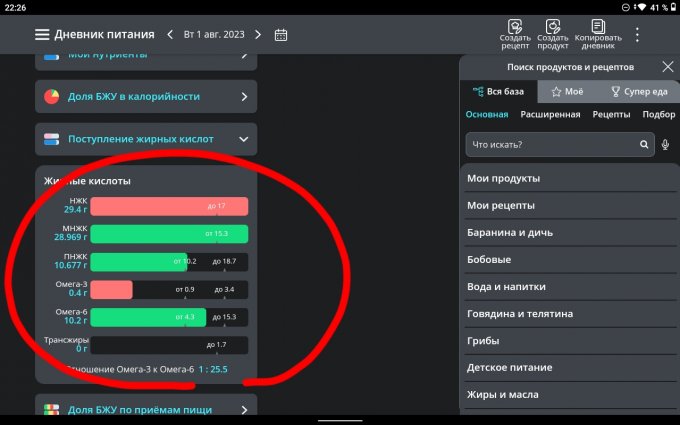Start voice search with microphone
Viewport: 680px width, 425px height.
[666, 145]
